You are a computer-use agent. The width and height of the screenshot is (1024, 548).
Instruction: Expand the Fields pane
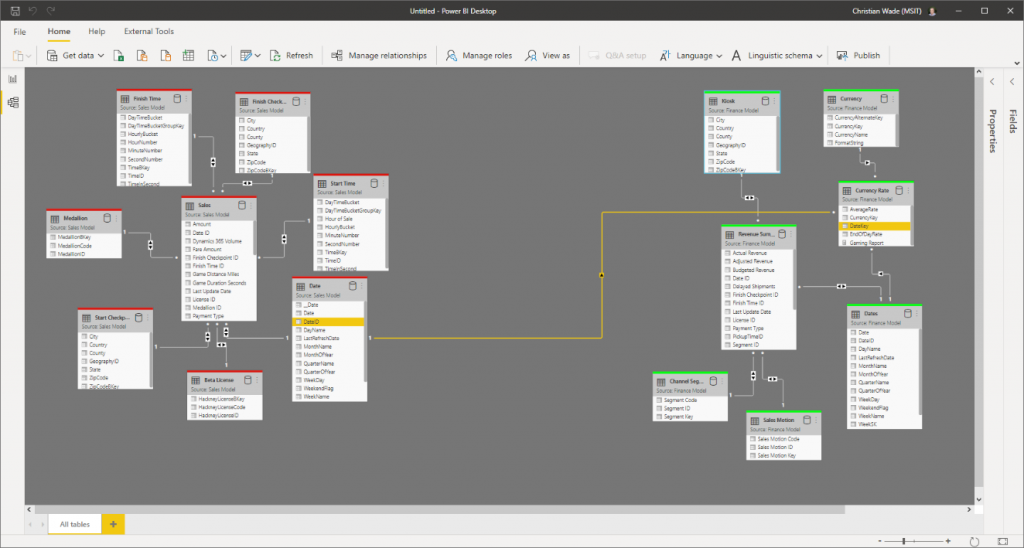coord(1012,82)
